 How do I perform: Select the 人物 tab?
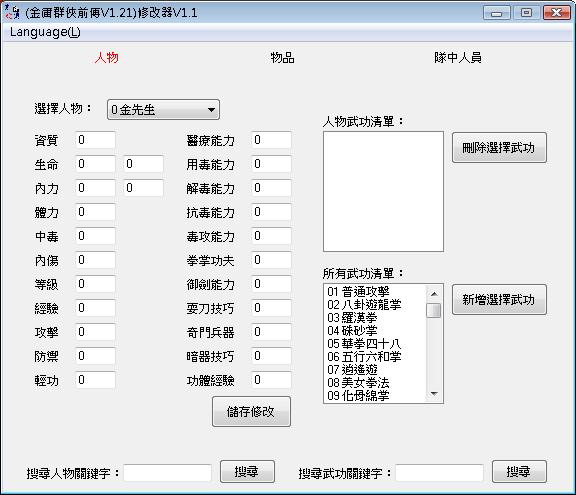(107, 58)
